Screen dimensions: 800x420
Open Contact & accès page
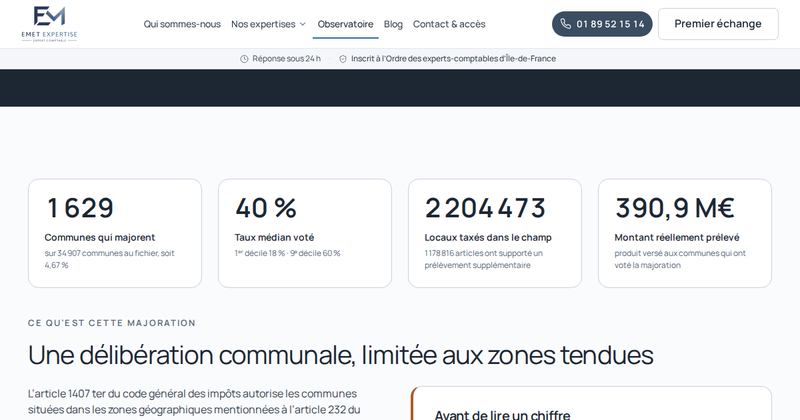pyautogui.click(x=449, y=24)
